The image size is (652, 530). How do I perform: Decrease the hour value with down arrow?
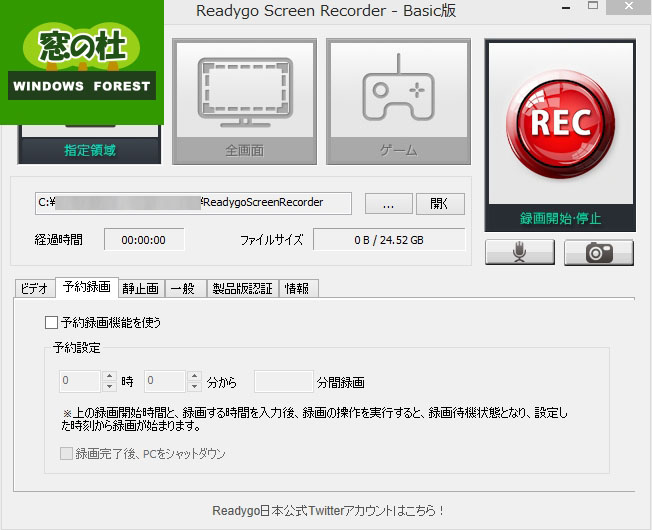click(109, 387)
